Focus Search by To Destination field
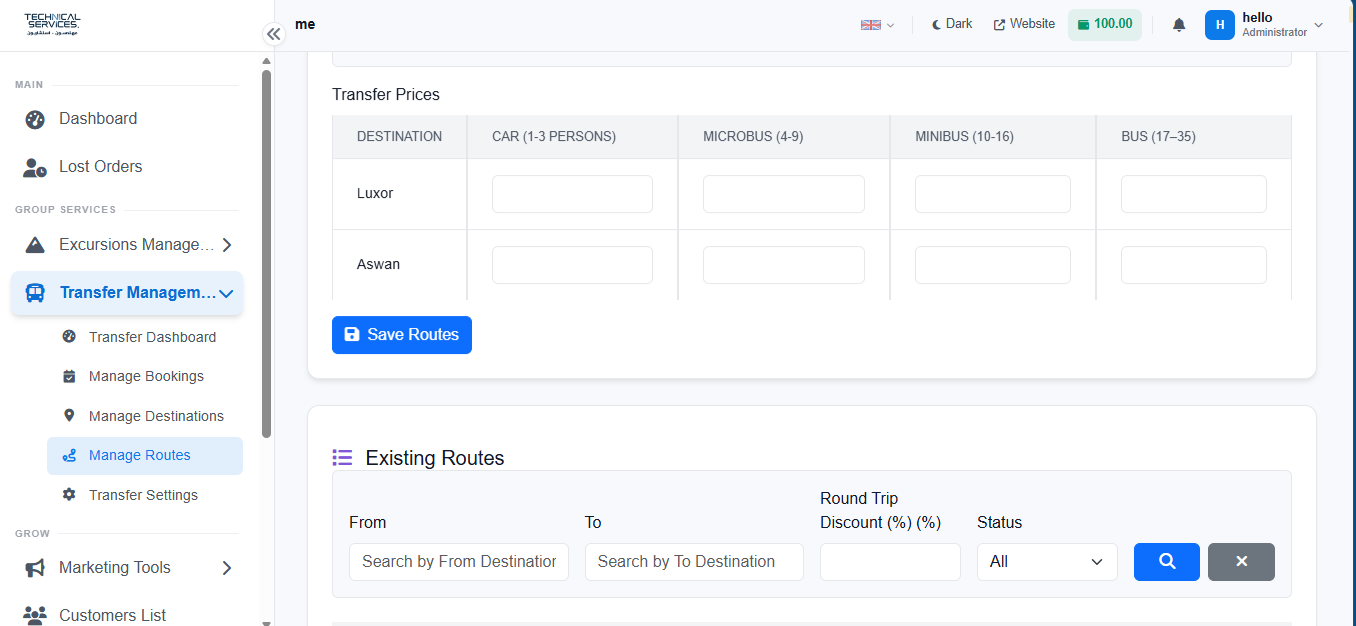This screenshot has height=626, width=1356. [x=694, y=562]
